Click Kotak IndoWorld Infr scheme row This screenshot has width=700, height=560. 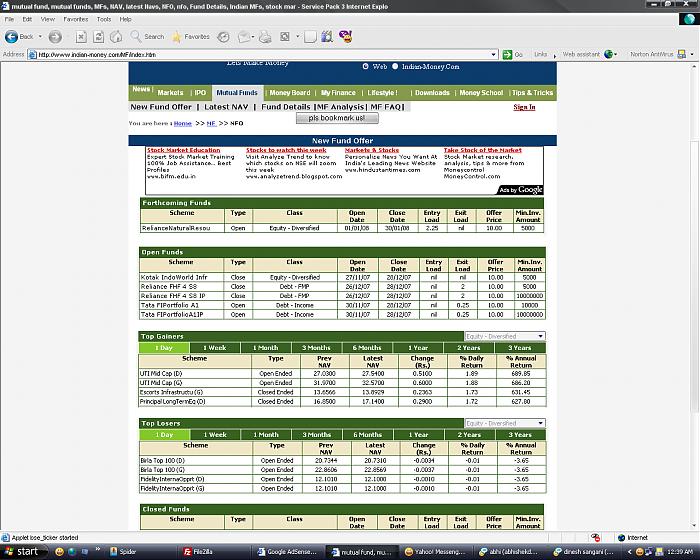[x=342, y=277]
